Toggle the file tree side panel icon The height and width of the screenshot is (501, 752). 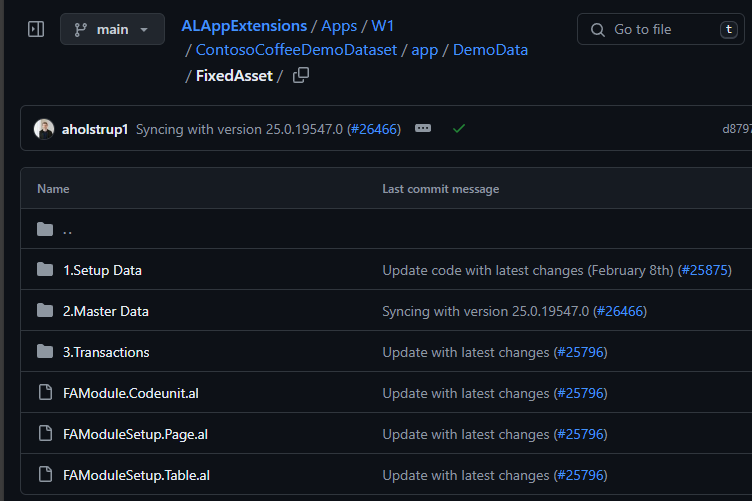pos(36,29)
